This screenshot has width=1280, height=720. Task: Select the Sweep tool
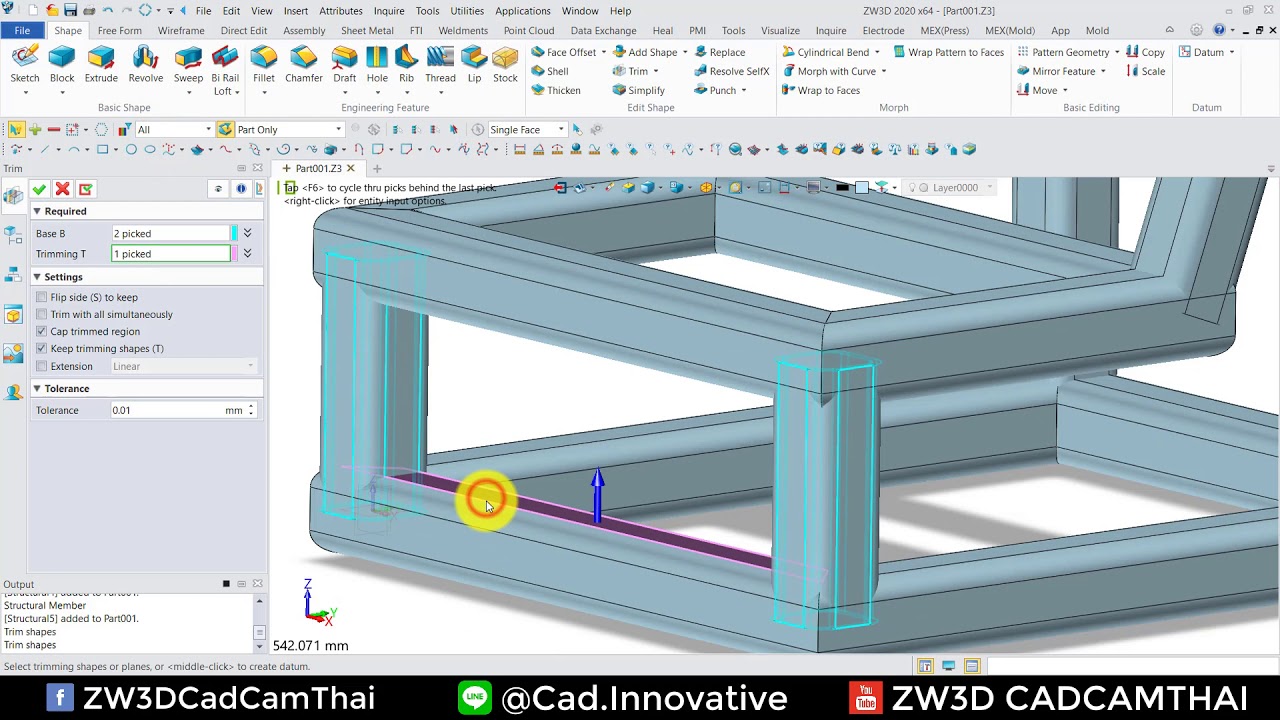(x=188, y=64)
